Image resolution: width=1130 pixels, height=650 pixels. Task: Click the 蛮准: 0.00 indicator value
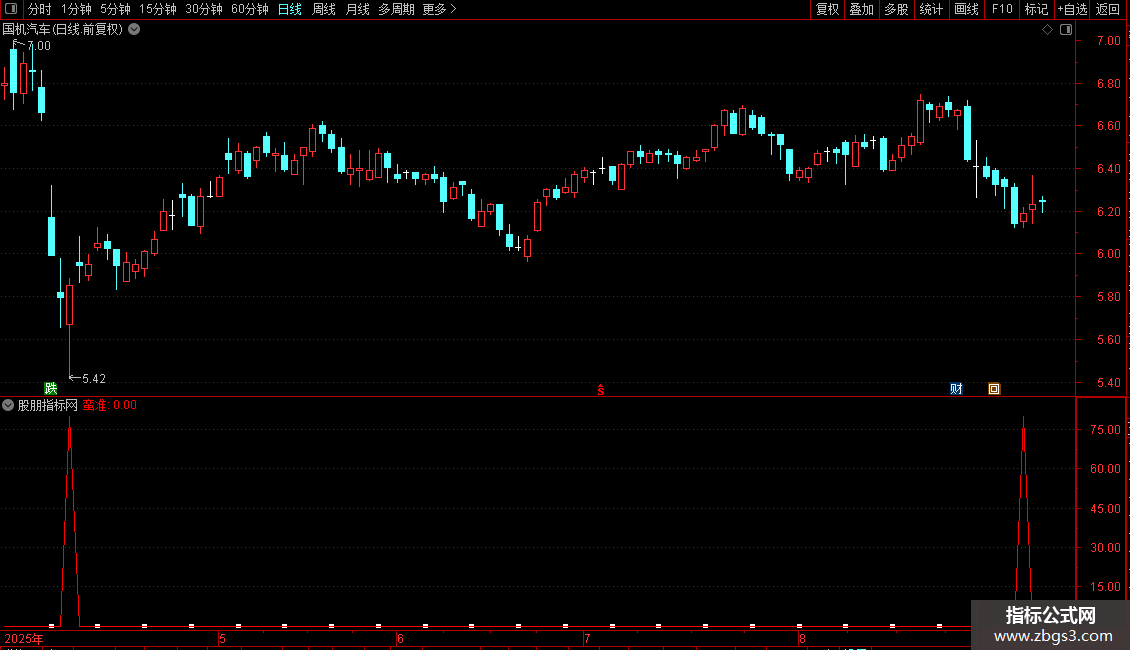tap(110, 405)
